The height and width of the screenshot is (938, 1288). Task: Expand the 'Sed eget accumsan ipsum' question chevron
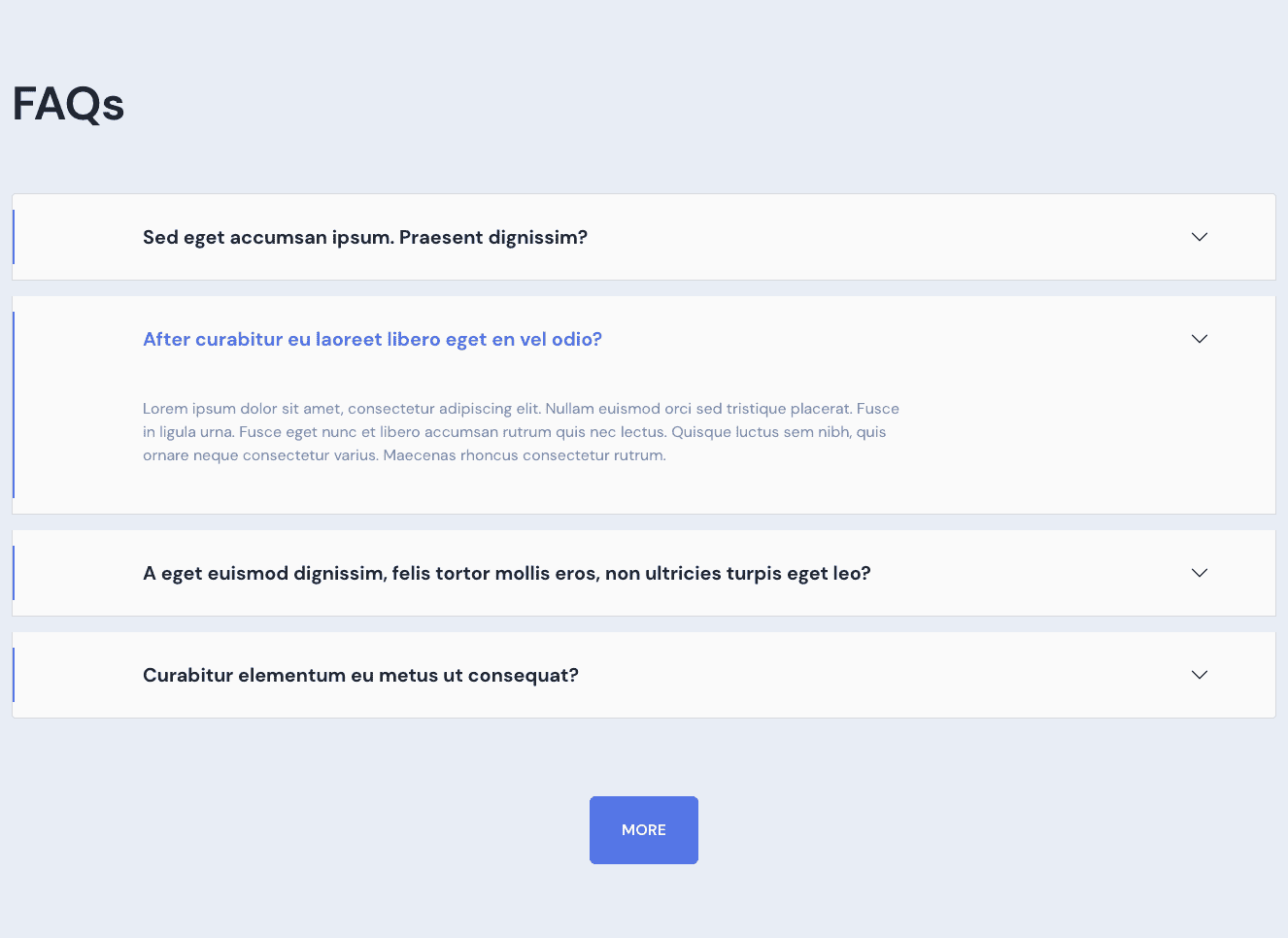click(1199, 237)
